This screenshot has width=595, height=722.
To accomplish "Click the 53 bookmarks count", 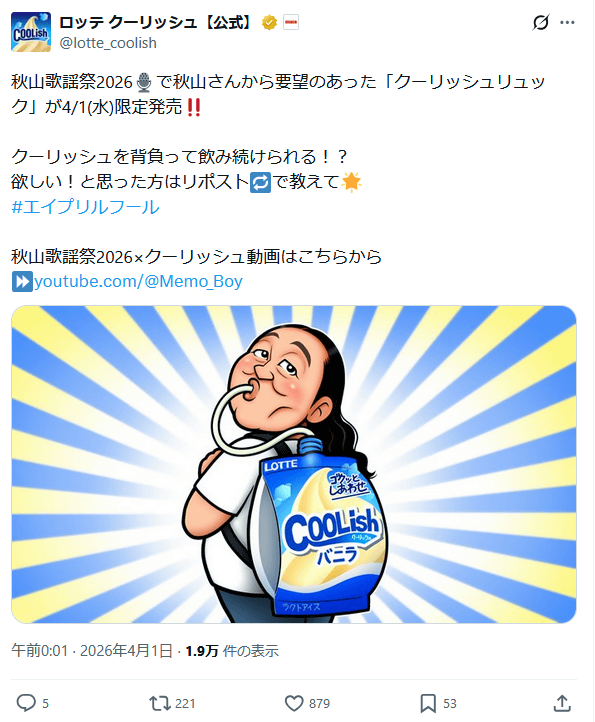I will tap(450, 704).
